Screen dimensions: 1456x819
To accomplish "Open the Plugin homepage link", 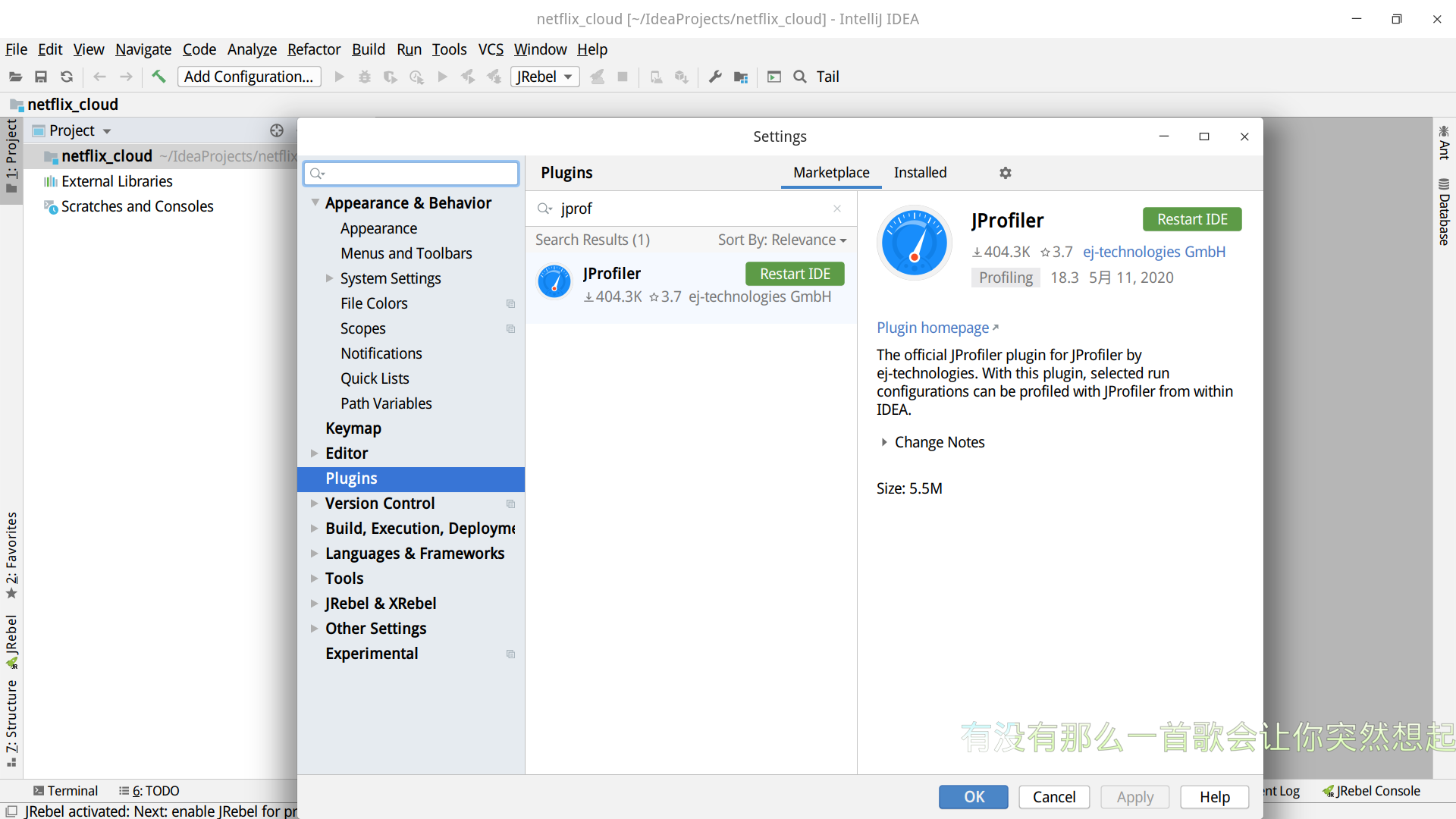I will pos(937,328).
